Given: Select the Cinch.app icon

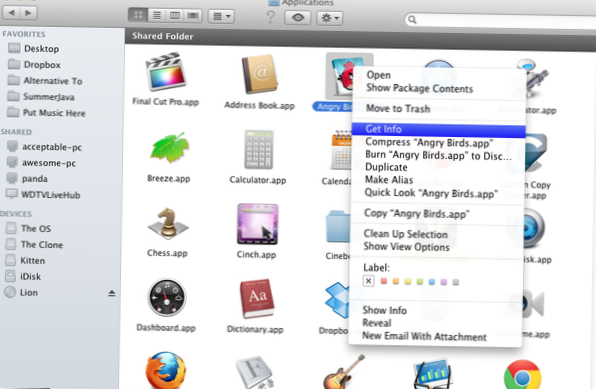Looking at the screenshot, I should click(x=257, y=224).
